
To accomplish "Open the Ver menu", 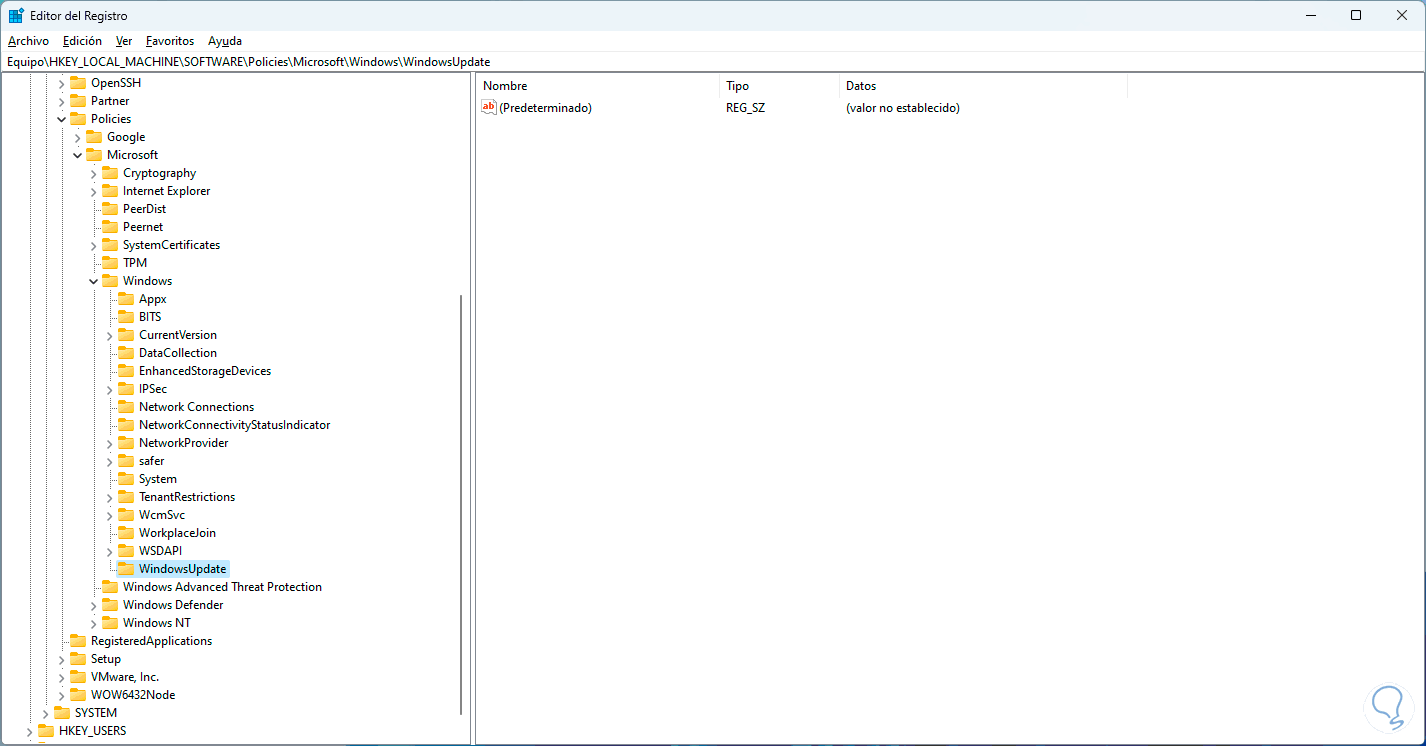I will (124, 41).
